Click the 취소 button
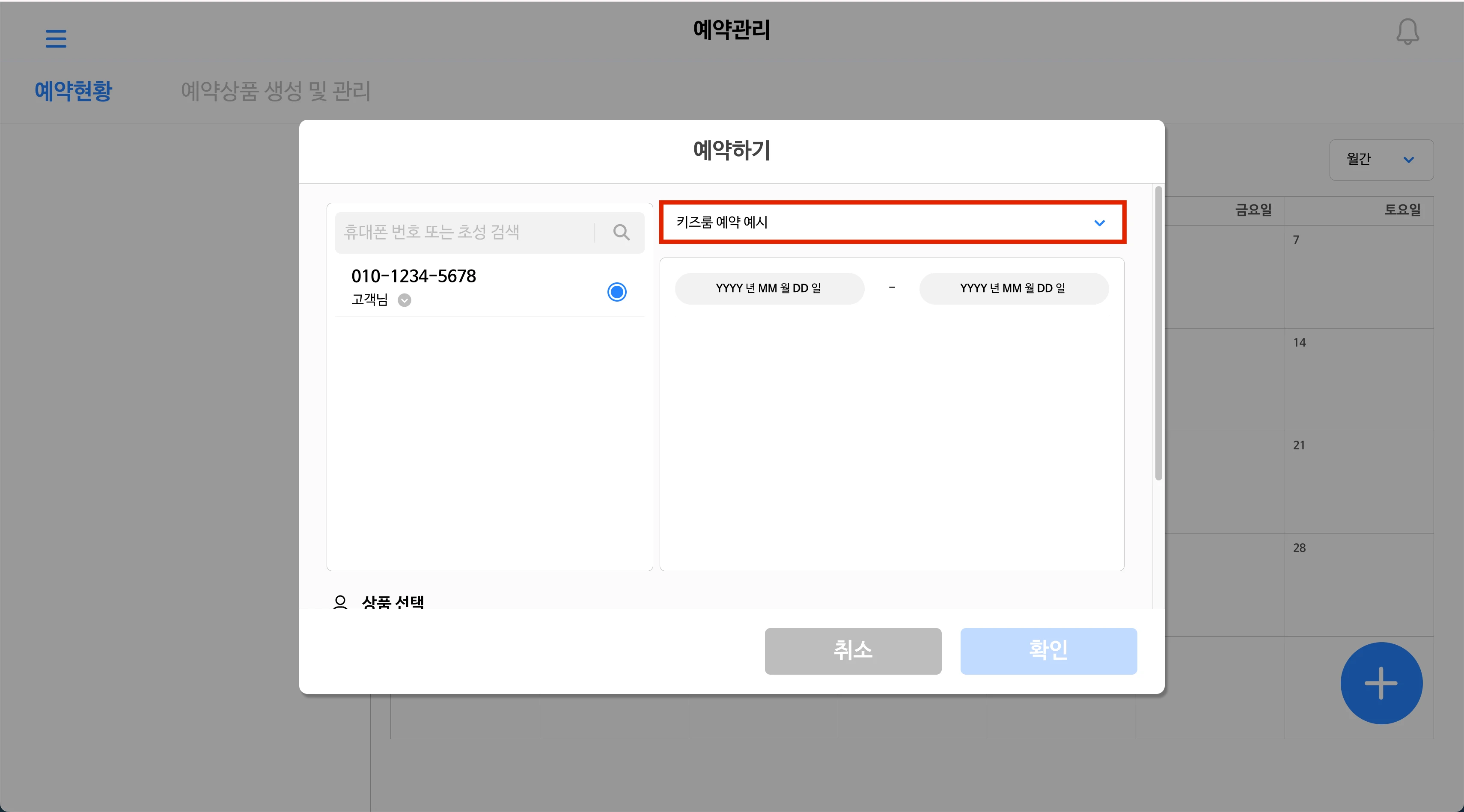Image resolution: width=1464 pixels, height=812 pixels. coord(853,651)
